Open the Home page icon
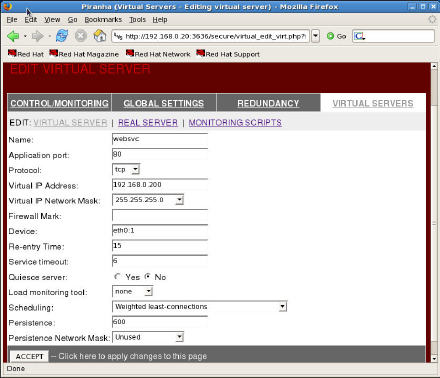440x378 pixels. (x=100, y=36)
